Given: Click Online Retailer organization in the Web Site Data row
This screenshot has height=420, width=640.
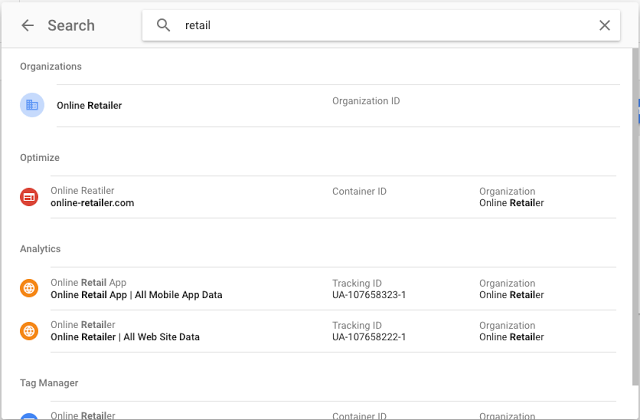Looking at the screenshot, I should click(511, 337).
